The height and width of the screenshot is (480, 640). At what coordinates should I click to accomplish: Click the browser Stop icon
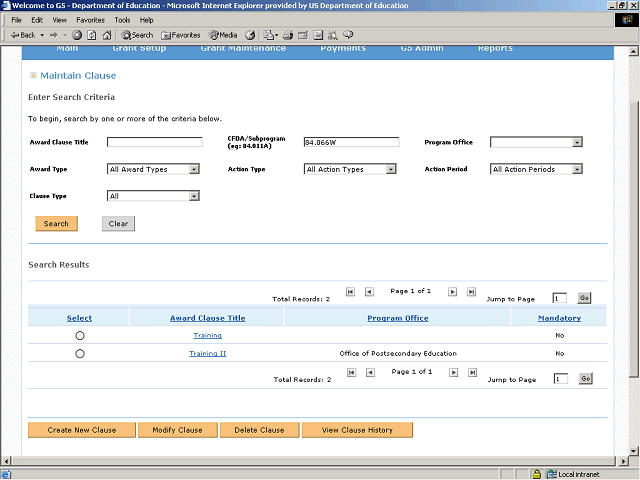pyautogui.click(x=77, y=35)
